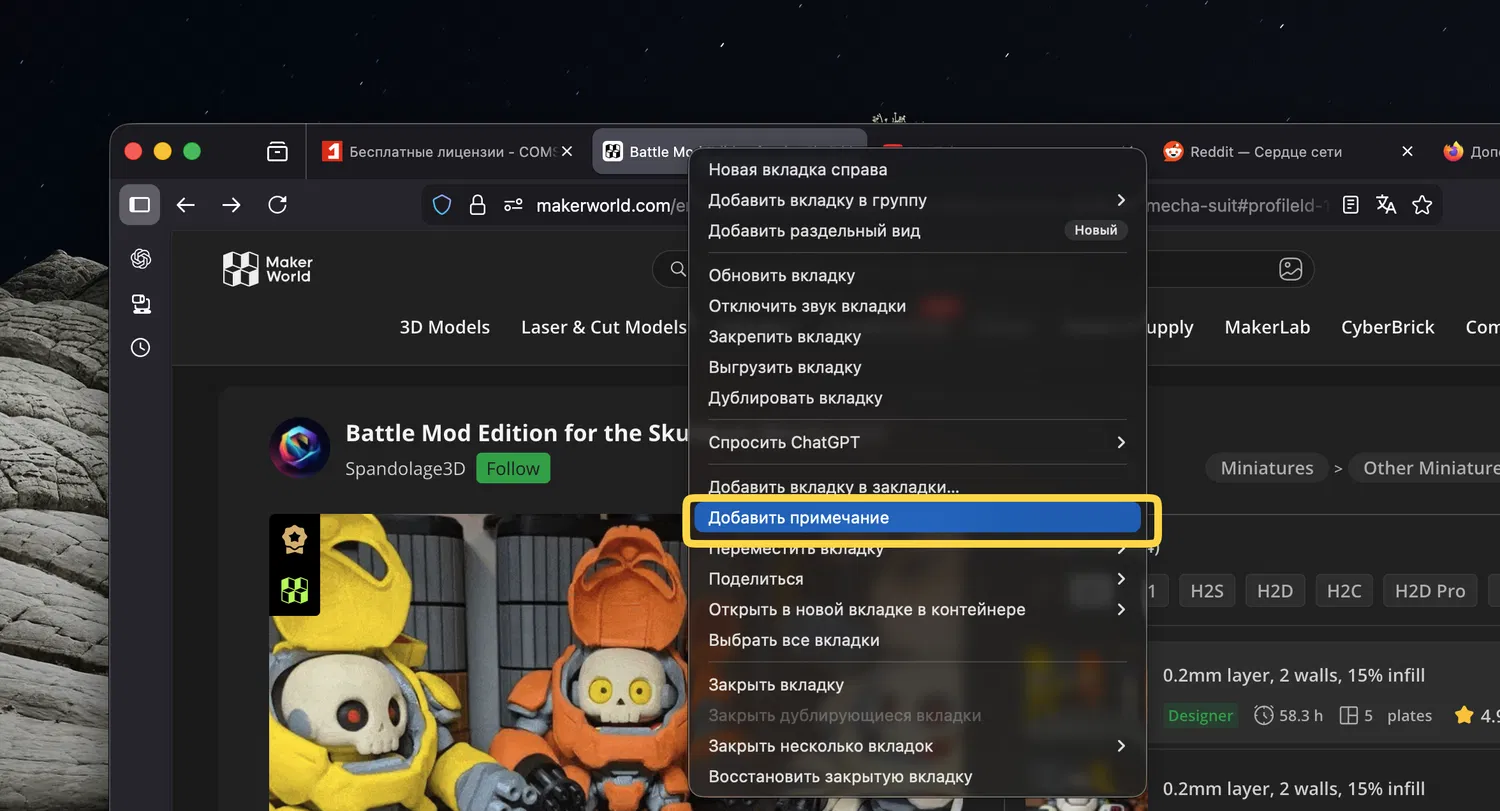This screenshot has width=1500, height=811.
Task: Click the green Designer tag
Action: click(x=1201, y=715)
